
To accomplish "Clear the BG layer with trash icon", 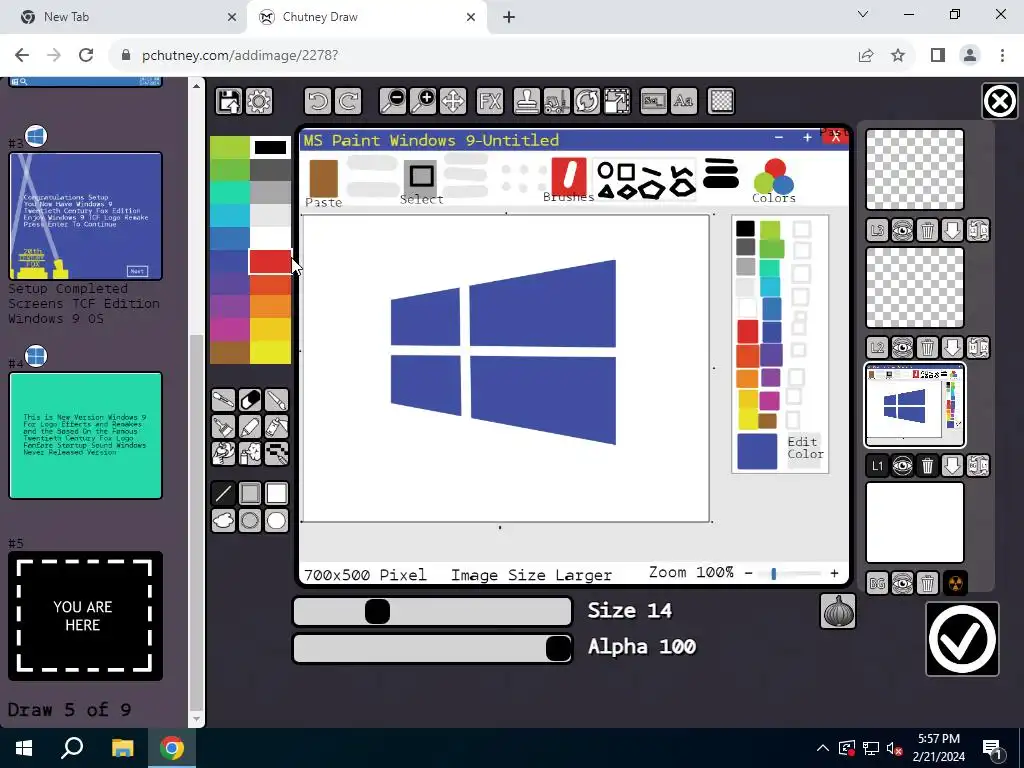I will tap(927, 583).
